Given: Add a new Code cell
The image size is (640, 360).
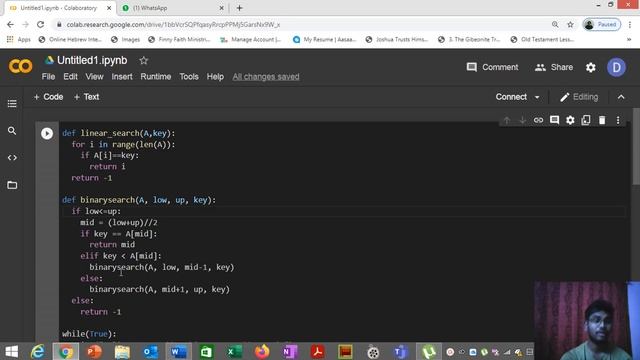Looking at the screenshot, I should [48, 97].
